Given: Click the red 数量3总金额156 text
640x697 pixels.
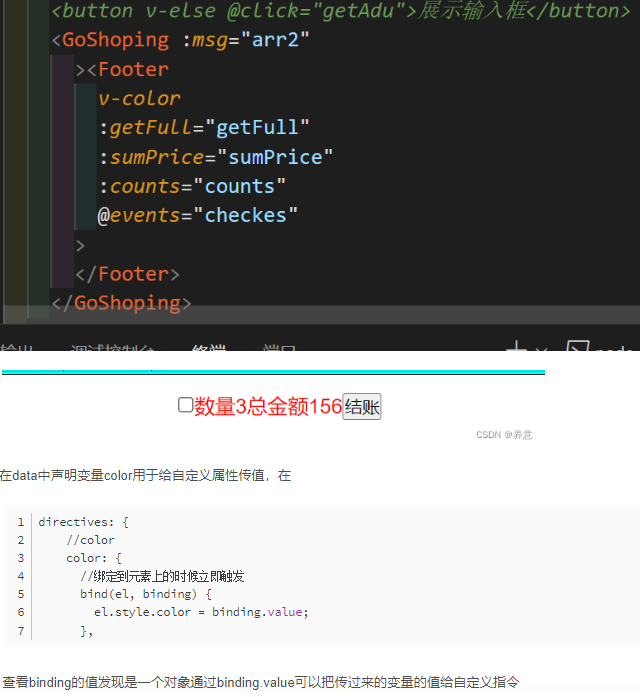Looking at the screenshot, I should click(268, 407).
